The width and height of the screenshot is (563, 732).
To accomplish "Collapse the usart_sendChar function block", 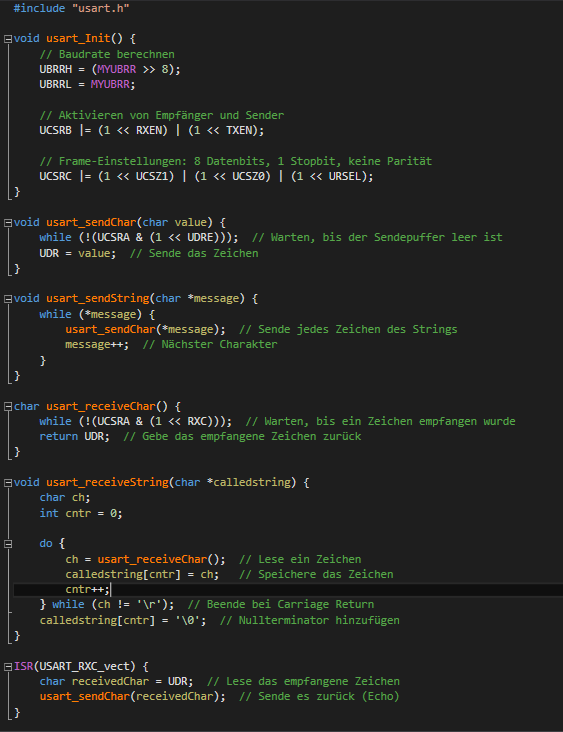I will [x=8, y=223].
